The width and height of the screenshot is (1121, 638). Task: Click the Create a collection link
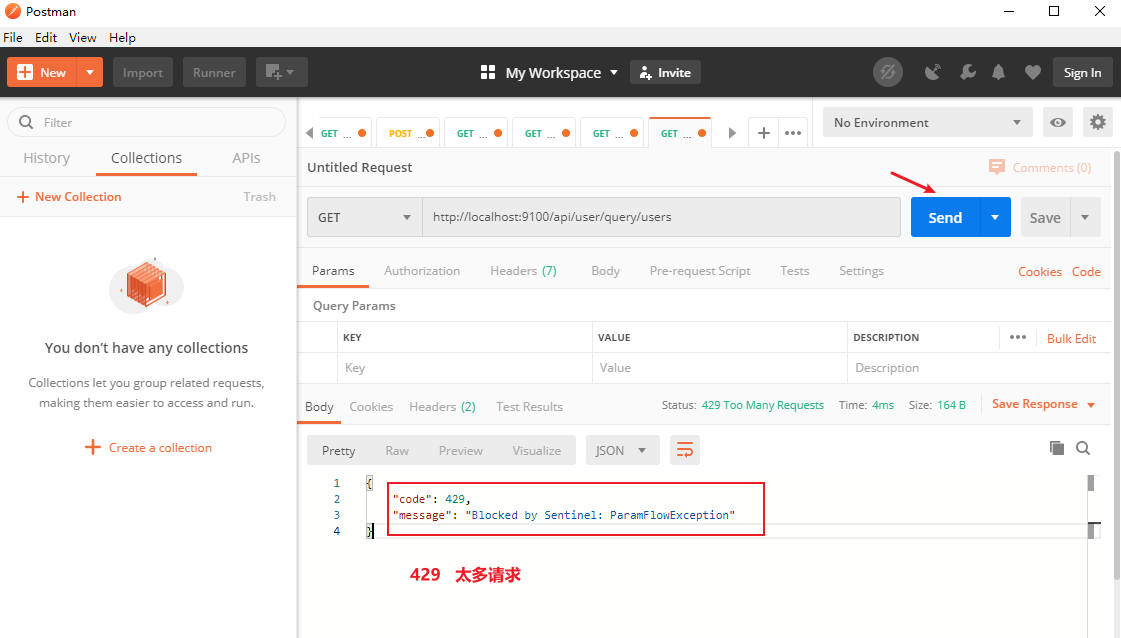(x=148, y=448)
